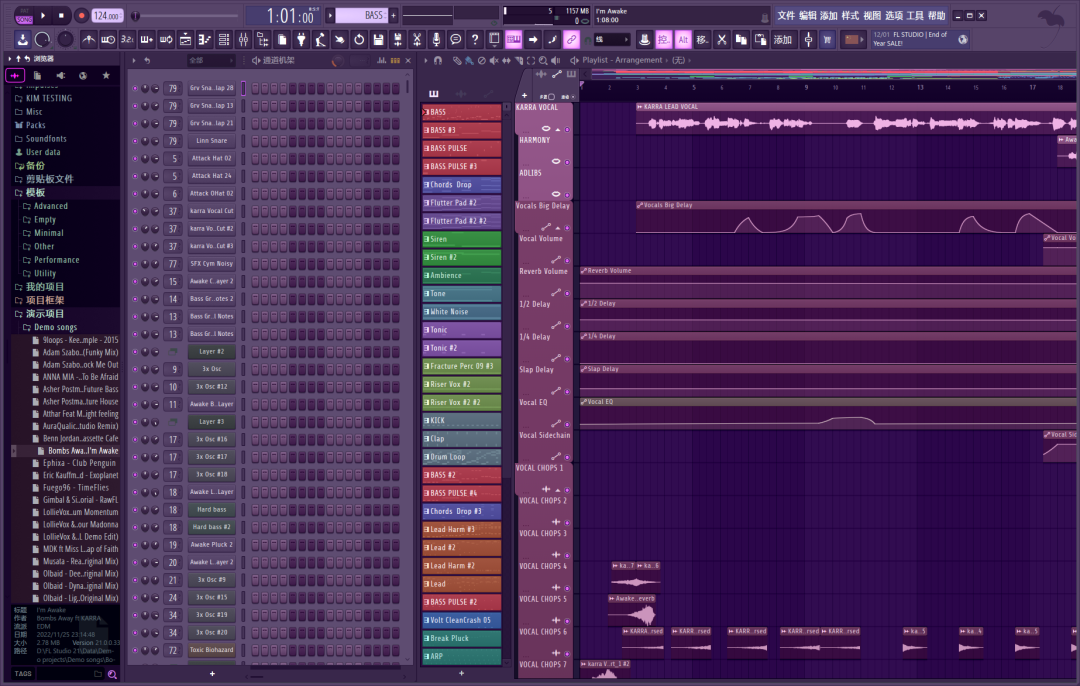Mute the KARRA VOCAL playlist track
This screenshot has width=1080, height=686.
567,129
